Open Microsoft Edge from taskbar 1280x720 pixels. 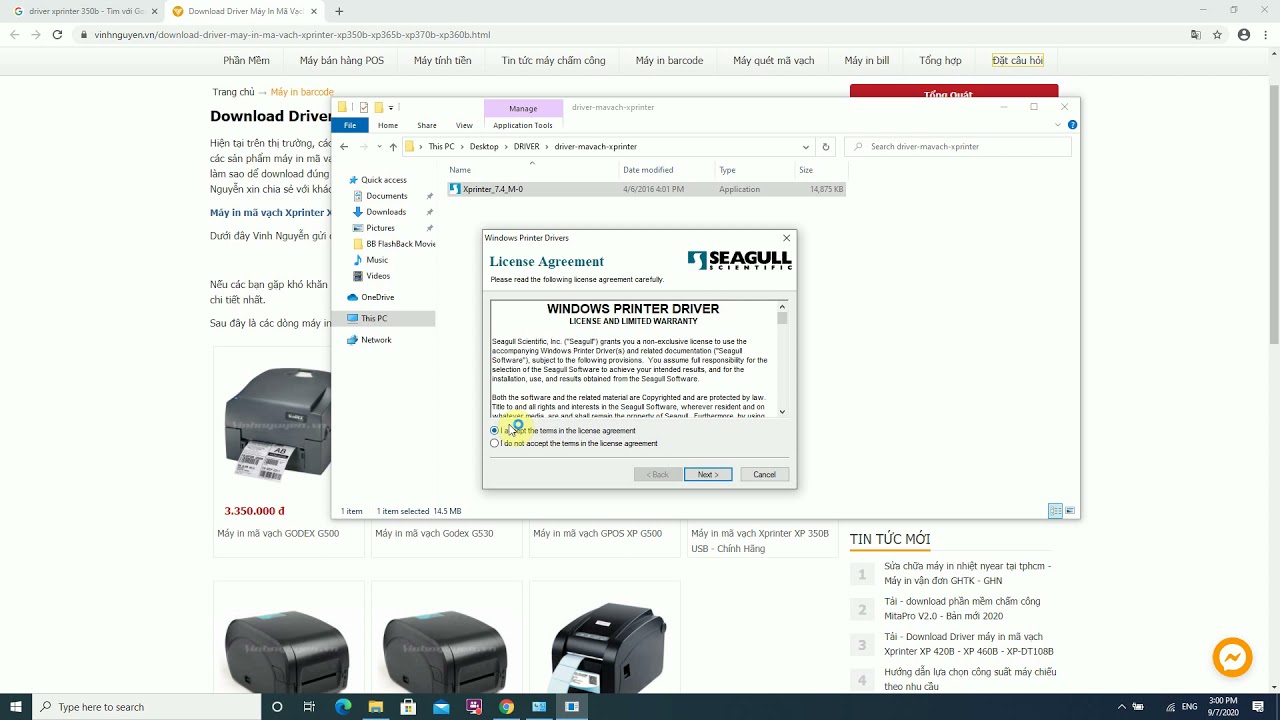pyautogui.click(x=343, y=707)
